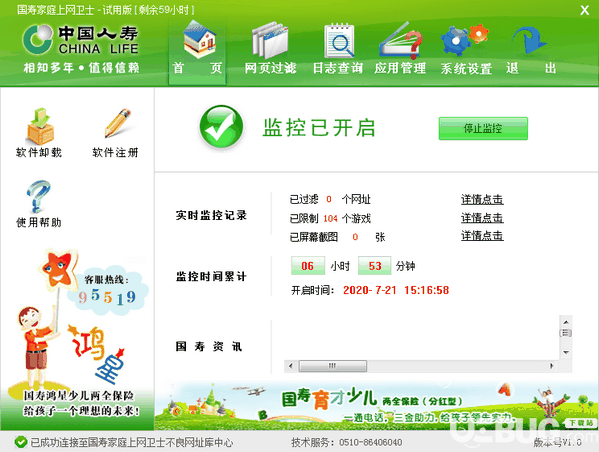This screenshot has width=599, height=452.
Task: Click the 版本号 version text in status bar
Action: (557, 442)
